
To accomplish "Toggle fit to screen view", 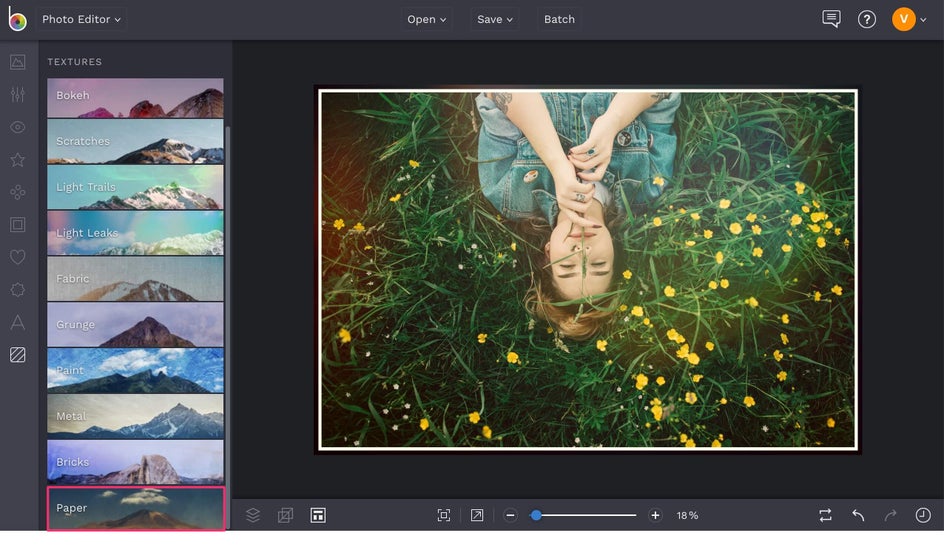I will click(444, 515).
